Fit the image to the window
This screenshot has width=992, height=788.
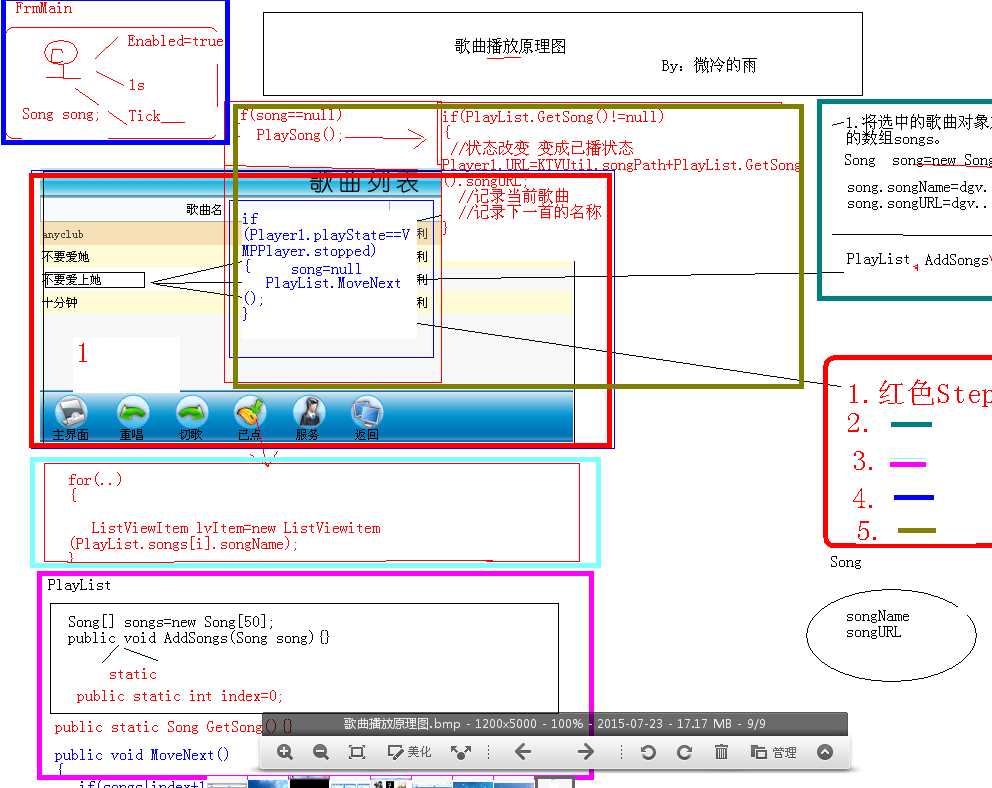(357, 752)
